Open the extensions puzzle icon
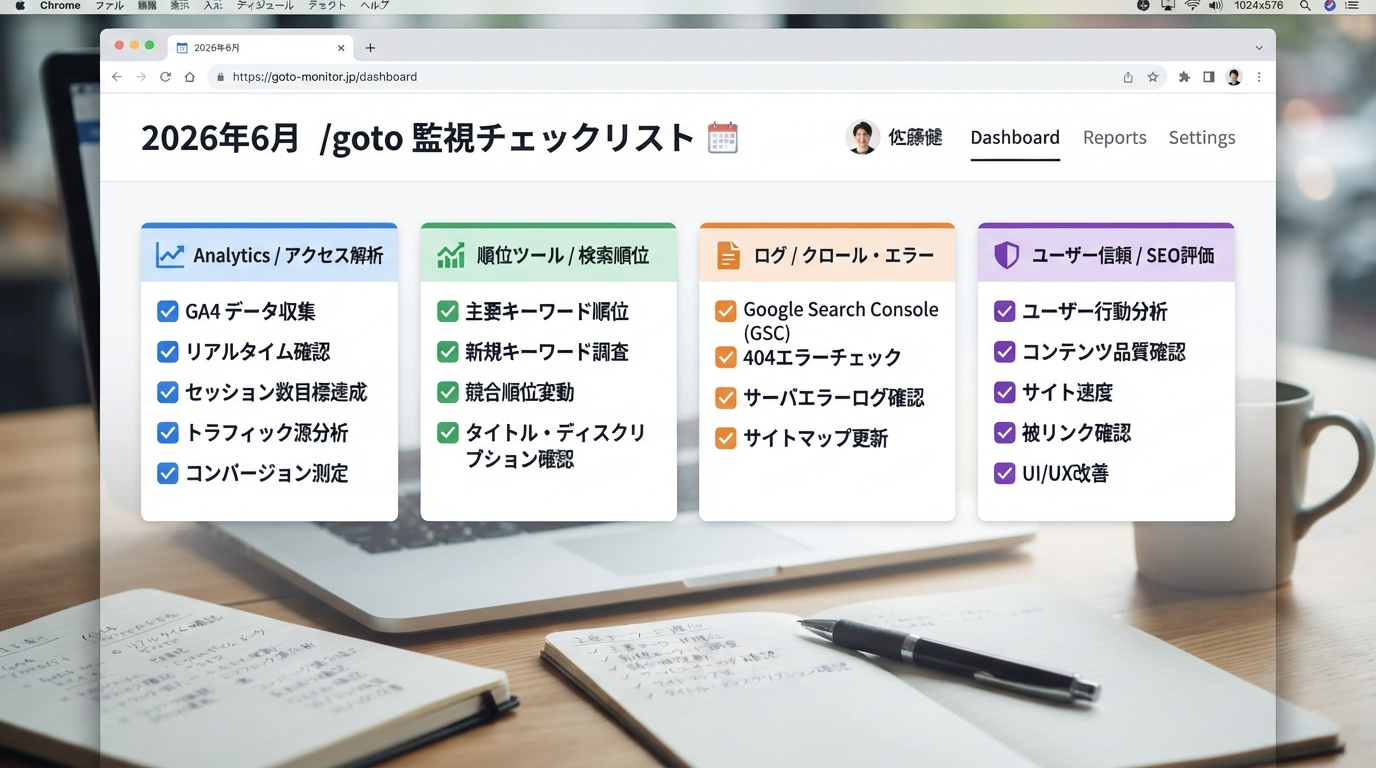This screenshot has height=768, width=1376. (1184, 77)
